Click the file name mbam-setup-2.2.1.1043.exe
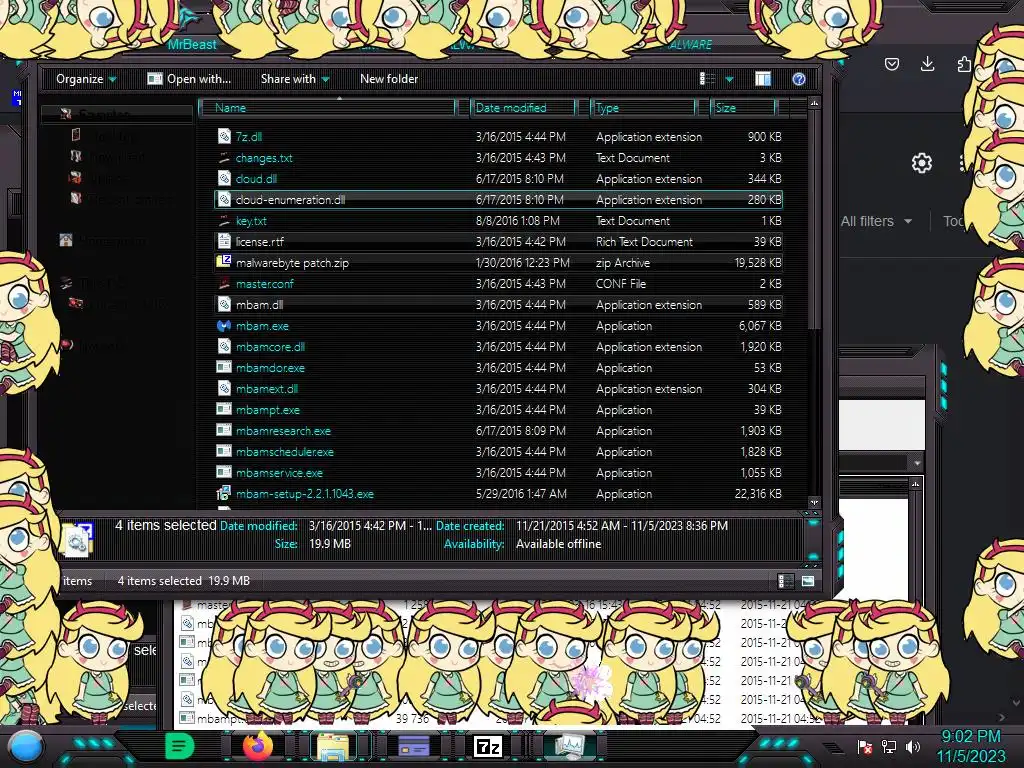 pos(305,494)
